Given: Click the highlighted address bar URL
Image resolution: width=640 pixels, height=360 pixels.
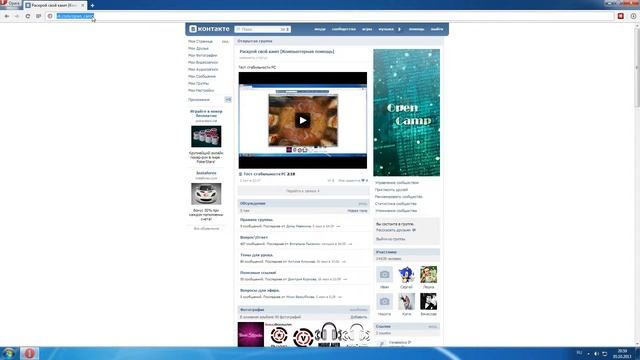Looking at the screenshot, I should pos(75,16).
